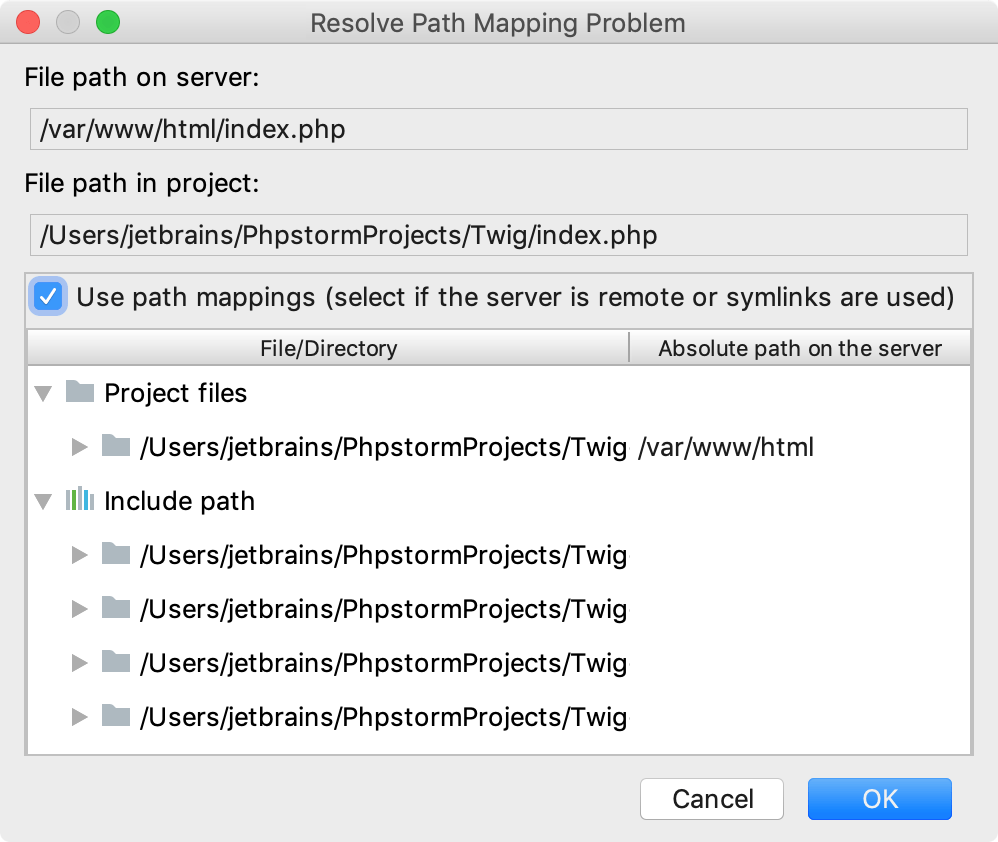Click the Include path bar-chart icon

click(x=80, y=501)
